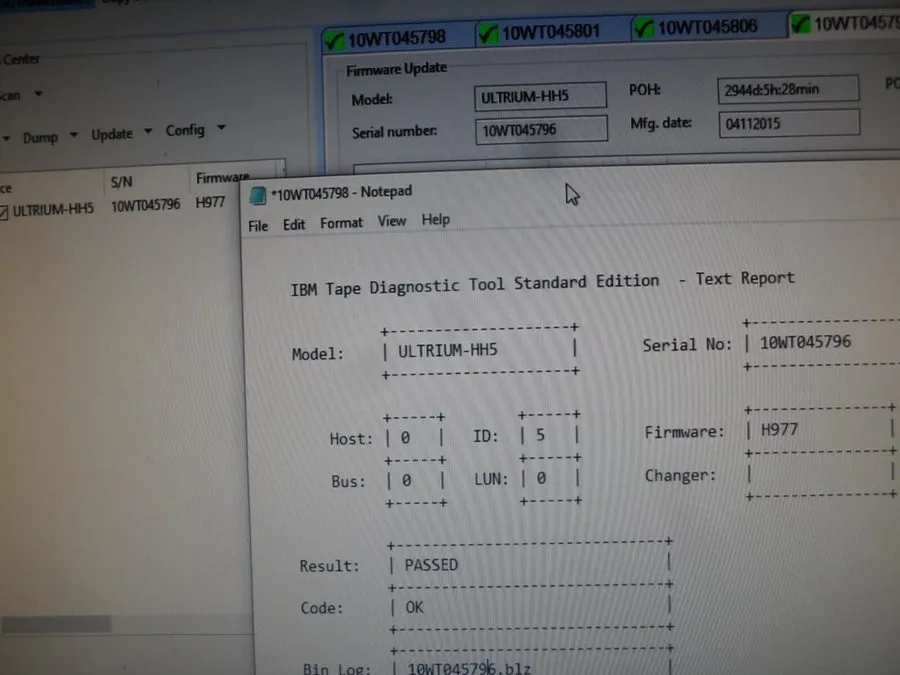Click the horizontal scrollbar in device panel
Screen dimensions: 900x675
(56, 624)
